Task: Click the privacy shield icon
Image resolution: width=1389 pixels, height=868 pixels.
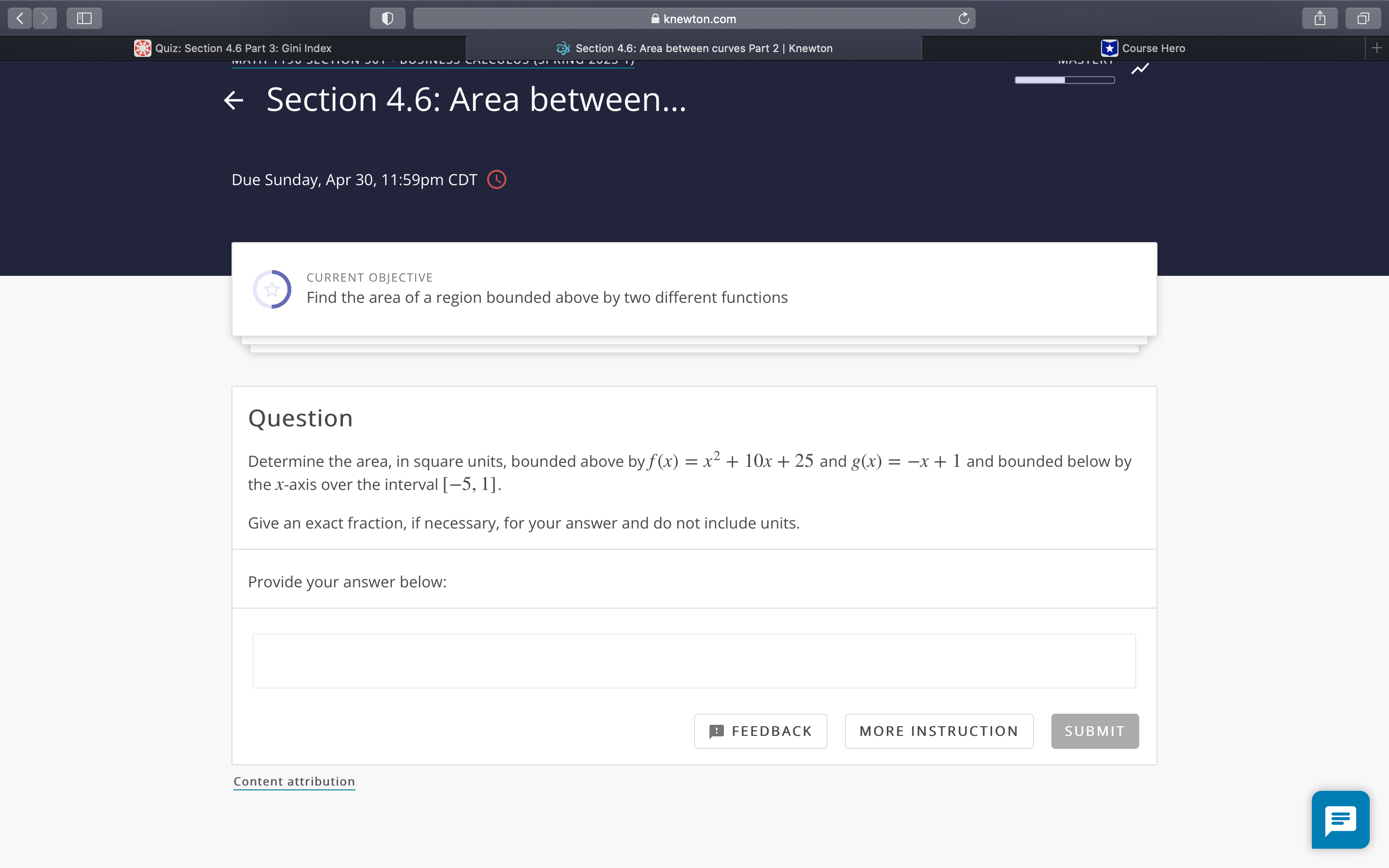Action: click(387, 18)
